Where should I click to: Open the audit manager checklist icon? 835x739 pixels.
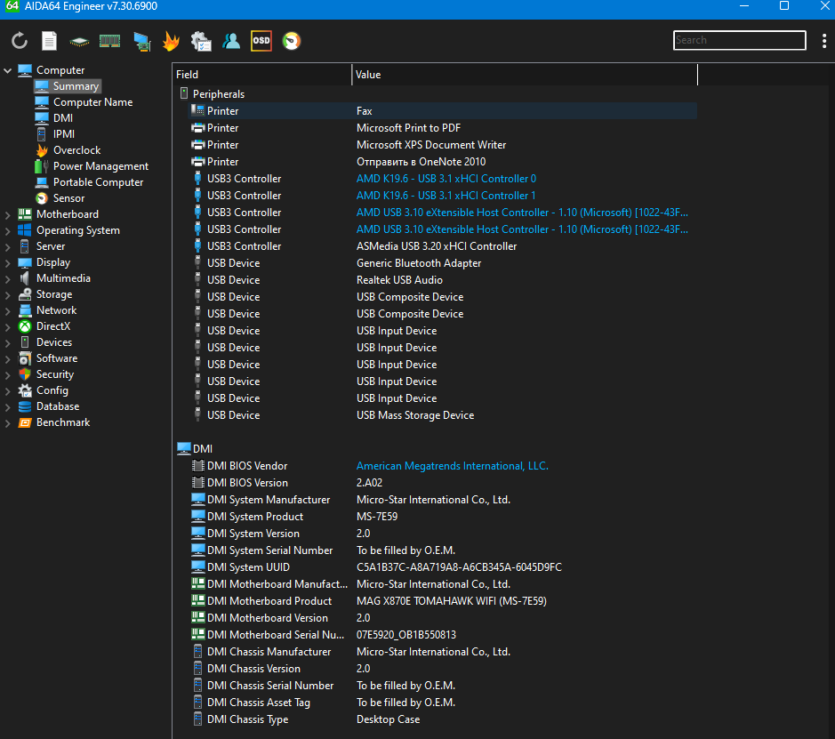coord(201,41)
